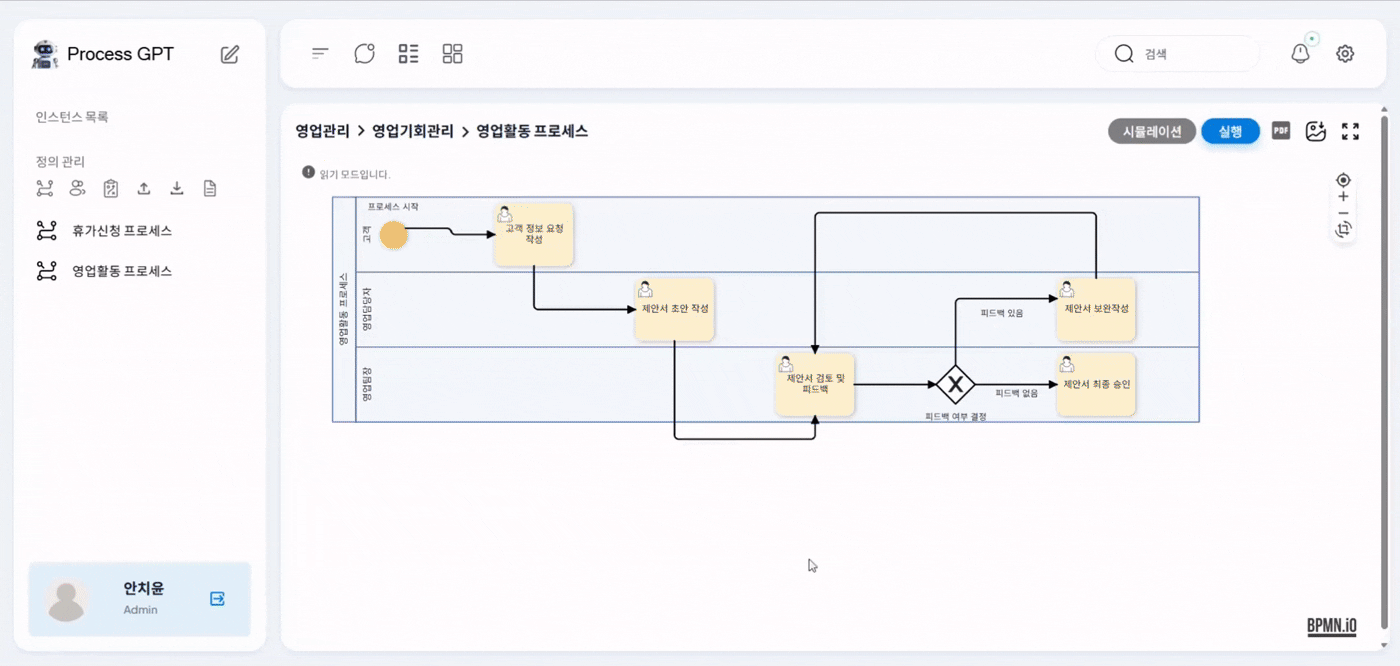Click the edit pencil icon beside Process GPT
The height and width of the screenshot is (666, 1400).
pos(230,54)
